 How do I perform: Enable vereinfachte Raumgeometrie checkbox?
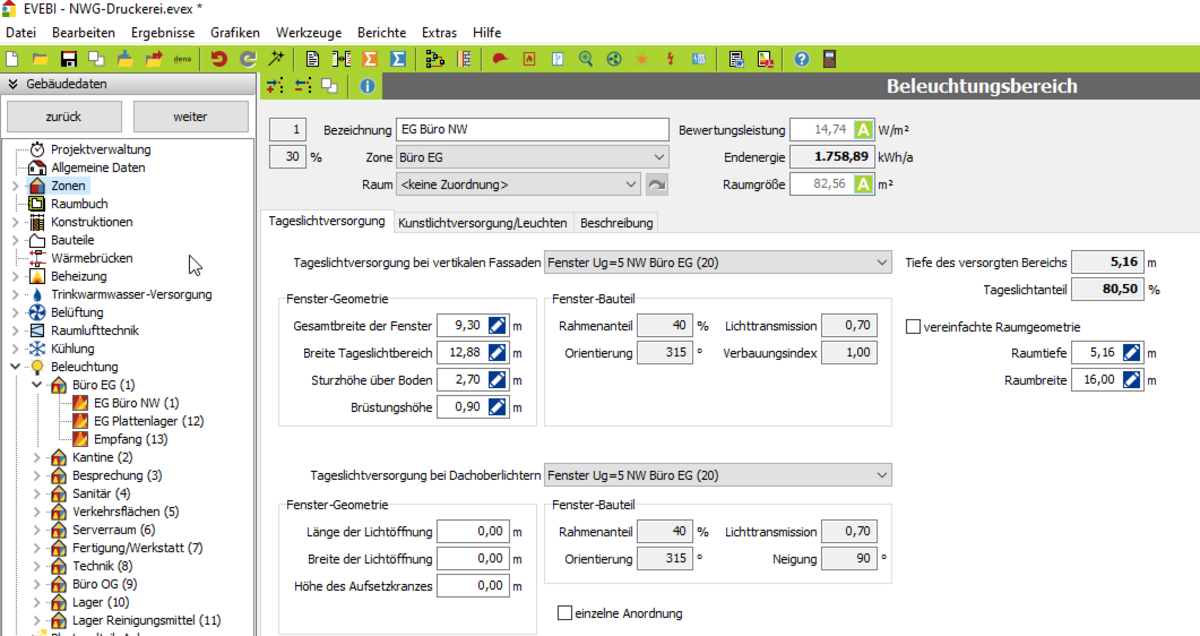(x=913, y=327)
